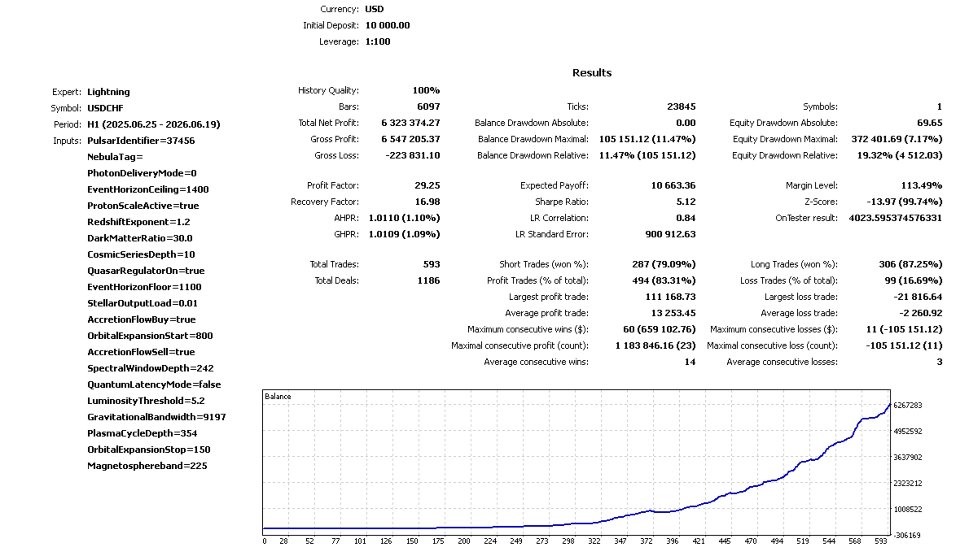The width and height of the screenshot is (960, 556).
Task: Select the Profit Factor value 29.25
Action: click(427, 186)
